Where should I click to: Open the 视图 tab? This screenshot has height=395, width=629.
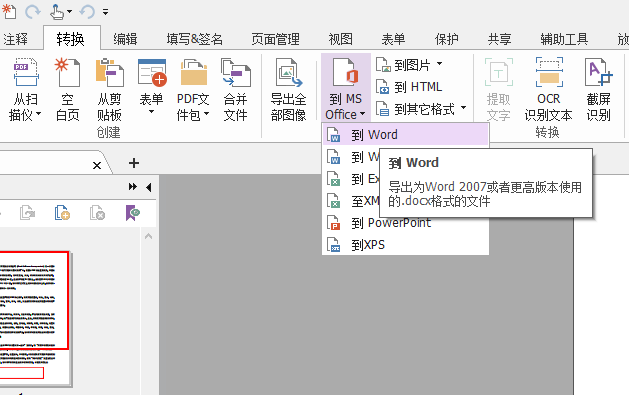pos(341,39)
